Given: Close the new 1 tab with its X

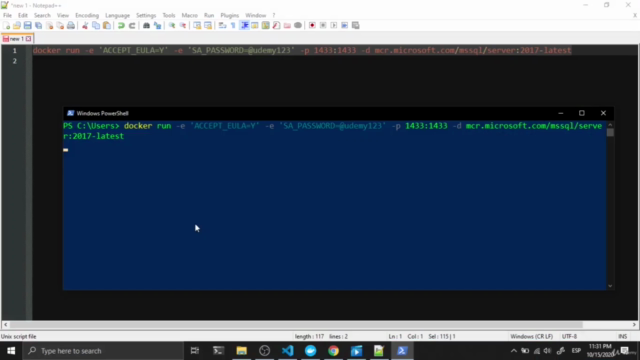Looking at the screenshot, I should coord(28,39).
